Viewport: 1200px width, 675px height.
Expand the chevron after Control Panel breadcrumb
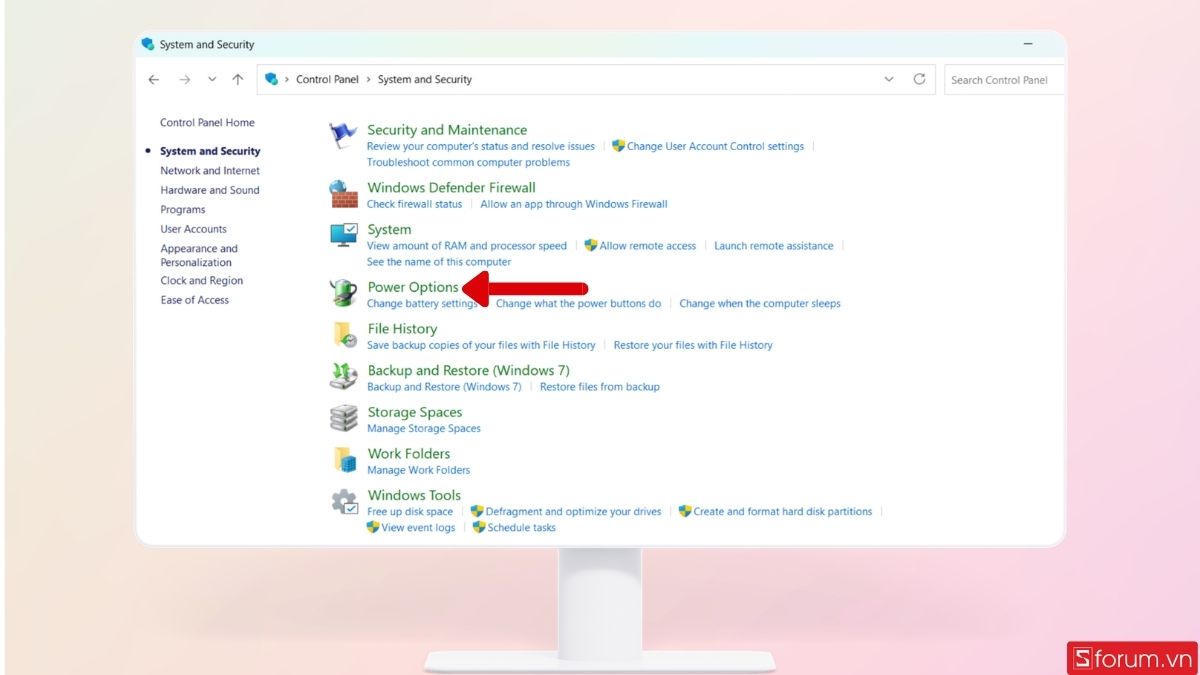point(368,79)
